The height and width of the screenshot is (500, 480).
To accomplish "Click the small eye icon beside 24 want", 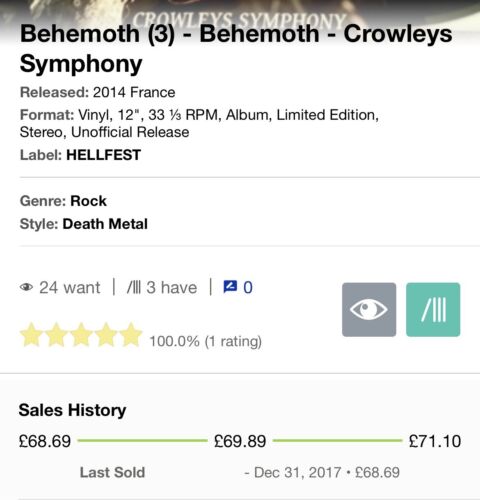I will pyautogui.click(x=26, y=287).
